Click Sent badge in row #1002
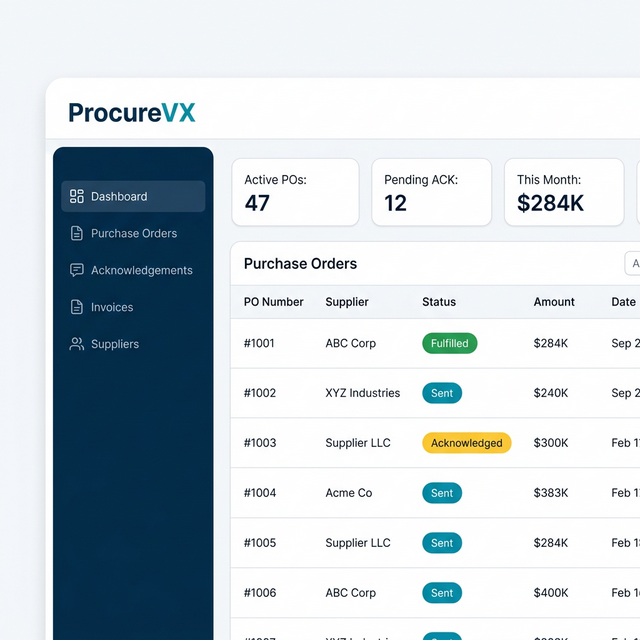The width and height of the screenshot is (640, 640). pyautogui.click(x=442, y=393)
